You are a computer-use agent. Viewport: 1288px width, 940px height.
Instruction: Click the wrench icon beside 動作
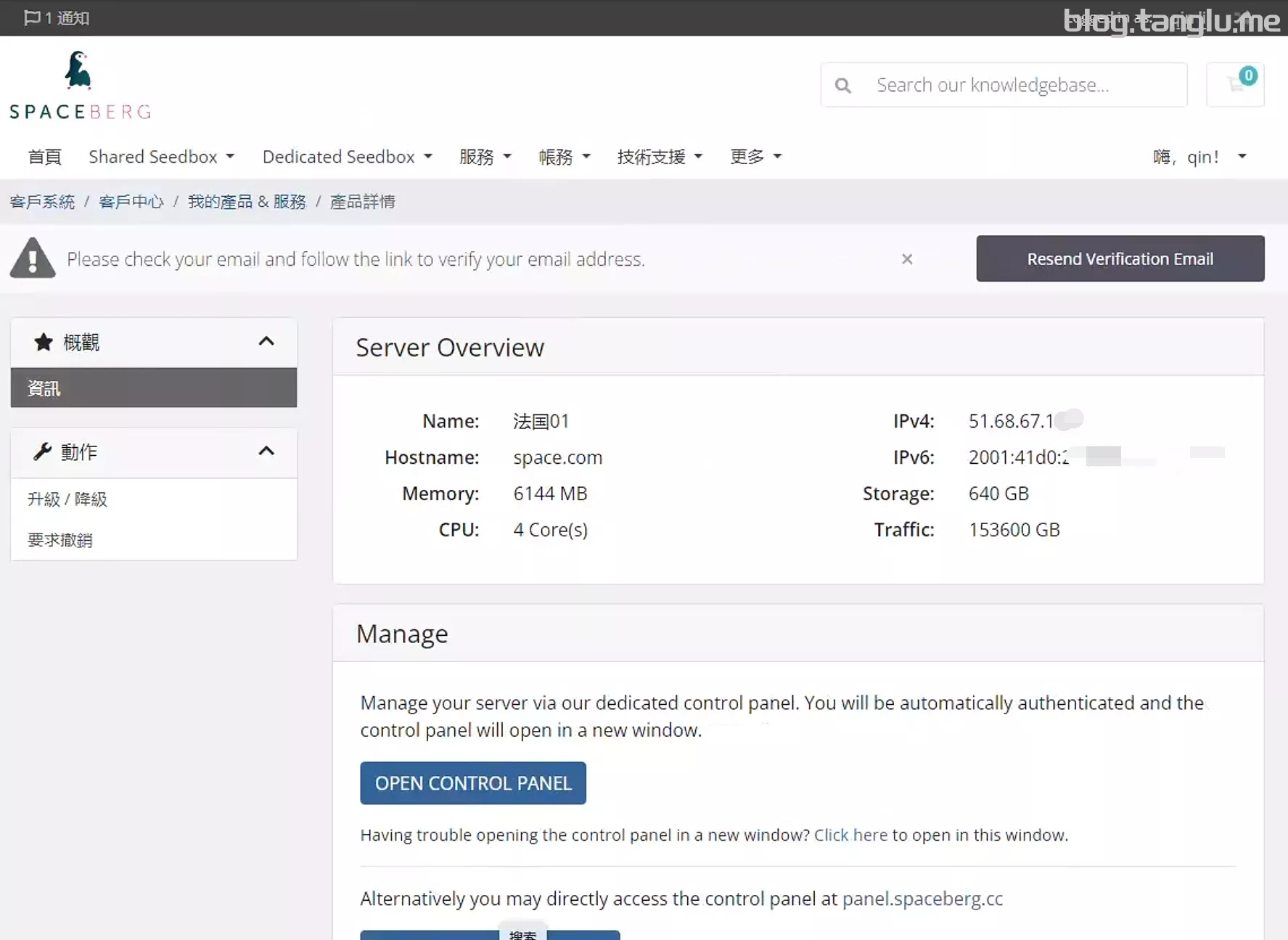42,452
